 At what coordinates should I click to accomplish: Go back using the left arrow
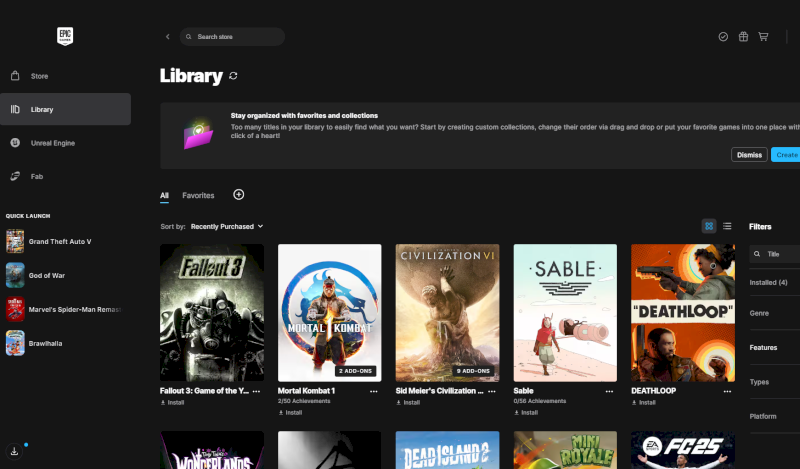point(167,37)
